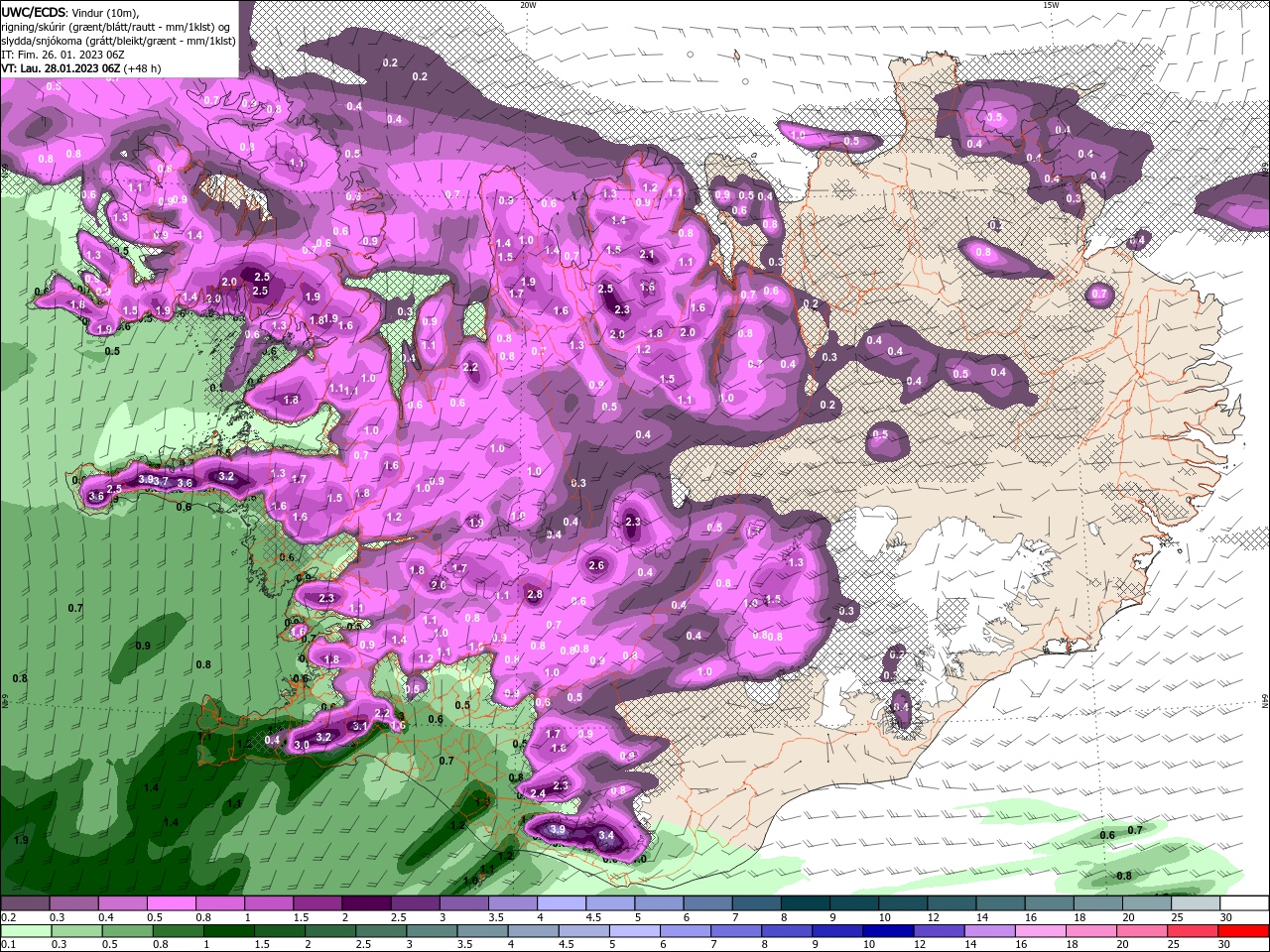This screenshot has height=952, width=1270.
Task: Click the bright magenta snow legend swatch labeled 0.5
Action: pyautogui.click(x=171, y=903)
